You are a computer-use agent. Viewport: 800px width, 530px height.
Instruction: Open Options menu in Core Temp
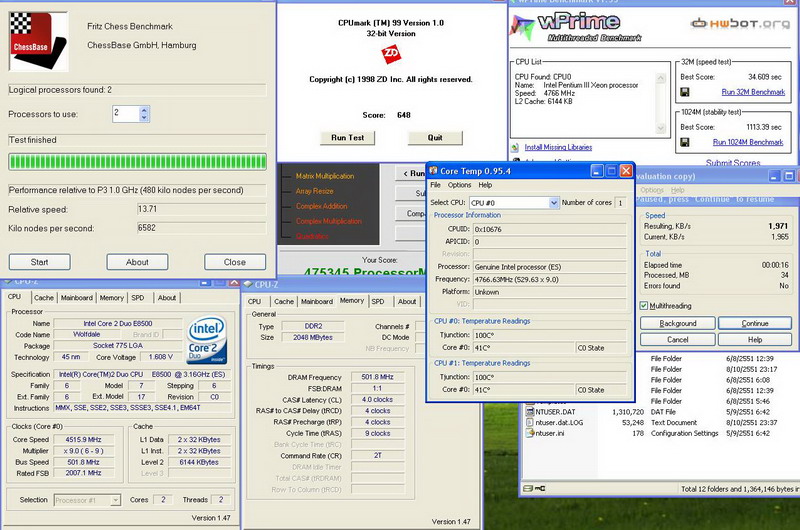[460, 185]
